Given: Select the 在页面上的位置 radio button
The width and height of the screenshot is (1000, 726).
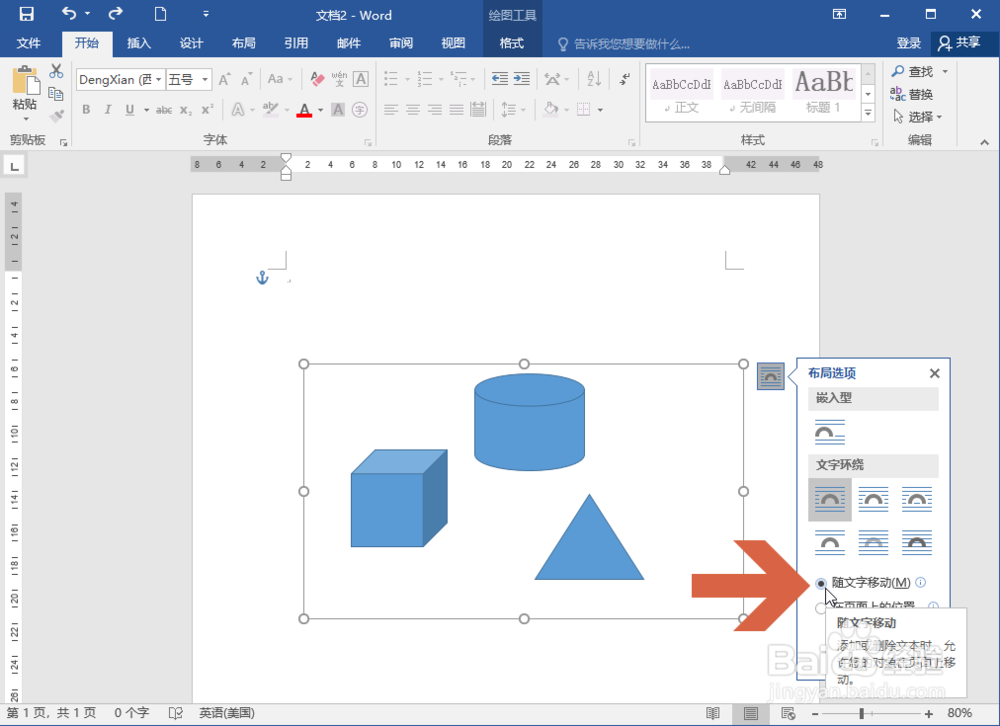Looking at the screenshot, I should (820, 606).
